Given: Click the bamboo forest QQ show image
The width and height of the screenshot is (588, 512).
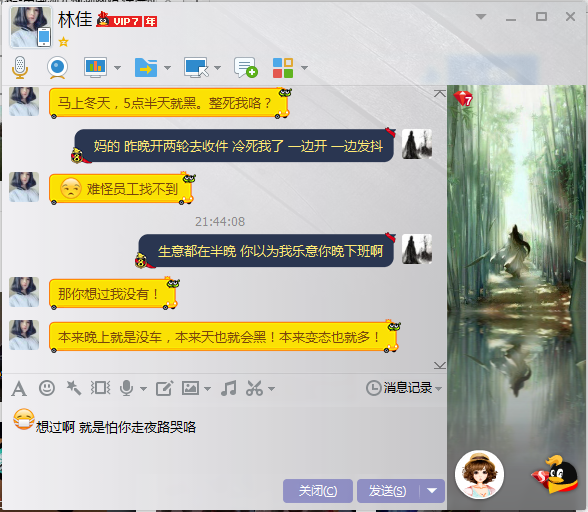Looking at the screenshot, I should (517, 263).
